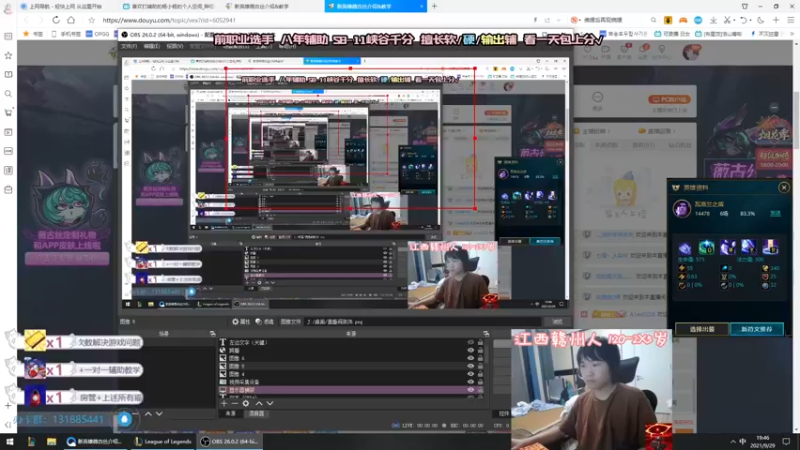Screen dimensions: 800x450
Task: Open browser sidebar reading book icon
Action: (x=8, y=74)
